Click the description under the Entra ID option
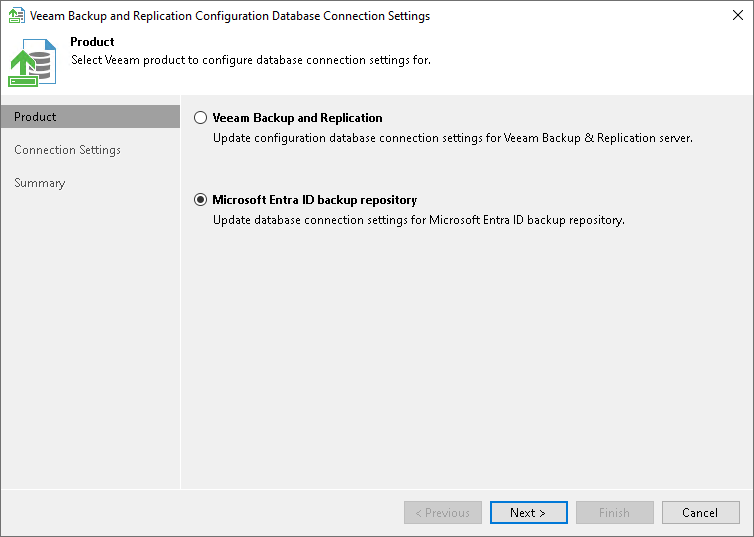Viewport: 754px width, 537px height. [x=418, y=220]
